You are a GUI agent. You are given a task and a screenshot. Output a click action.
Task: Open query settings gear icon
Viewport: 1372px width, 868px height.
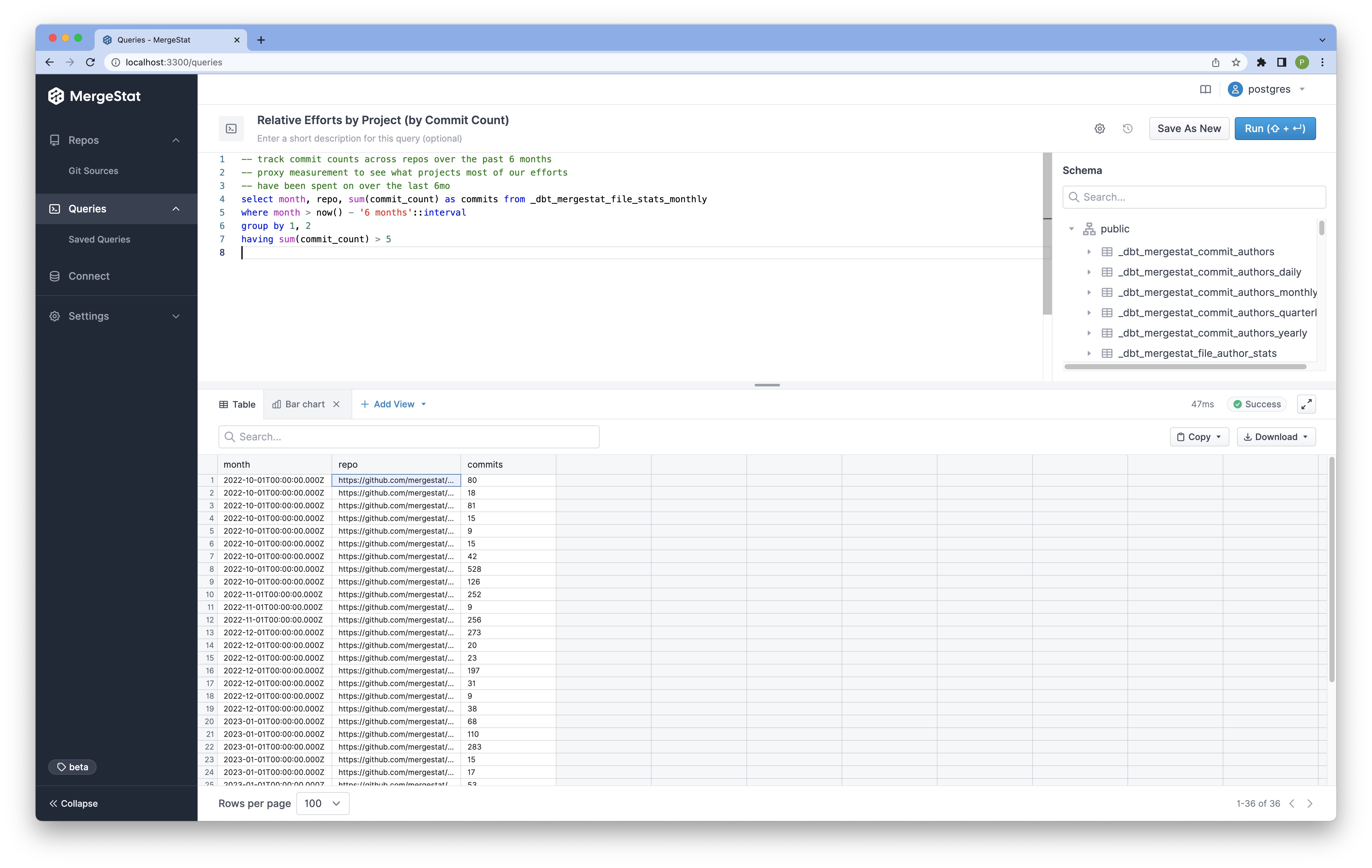point(1100,129)
